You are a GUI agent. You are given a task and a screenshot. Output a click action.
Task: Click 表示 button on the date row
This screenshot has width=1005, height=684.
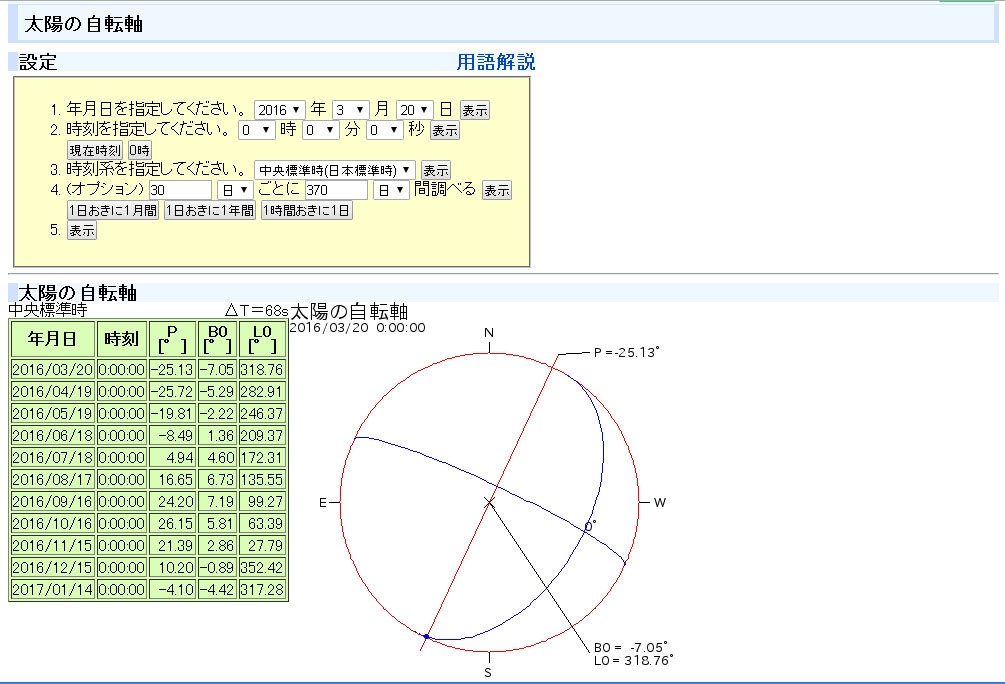pyautogui.click(x=475, y=110)
